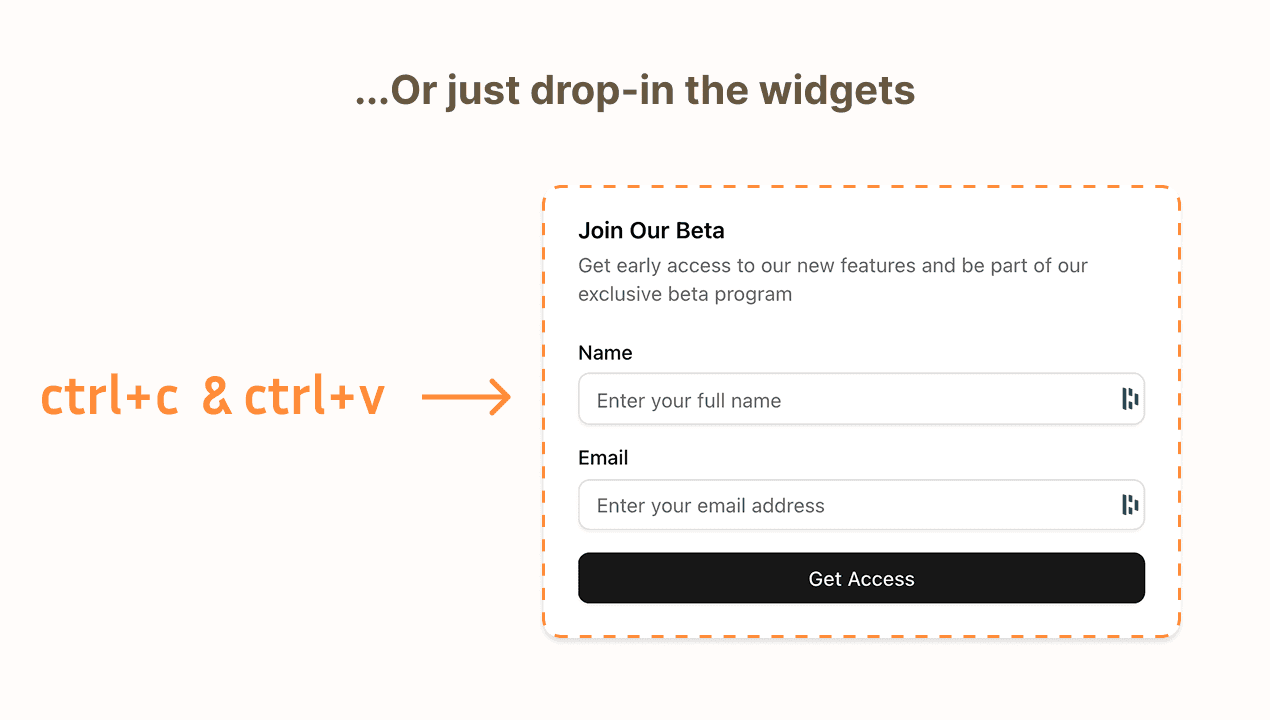The height and width of the screenshot is (720, 1270).
Task: Click the arrowhead of the orange arrow
Action: [503, 396]
